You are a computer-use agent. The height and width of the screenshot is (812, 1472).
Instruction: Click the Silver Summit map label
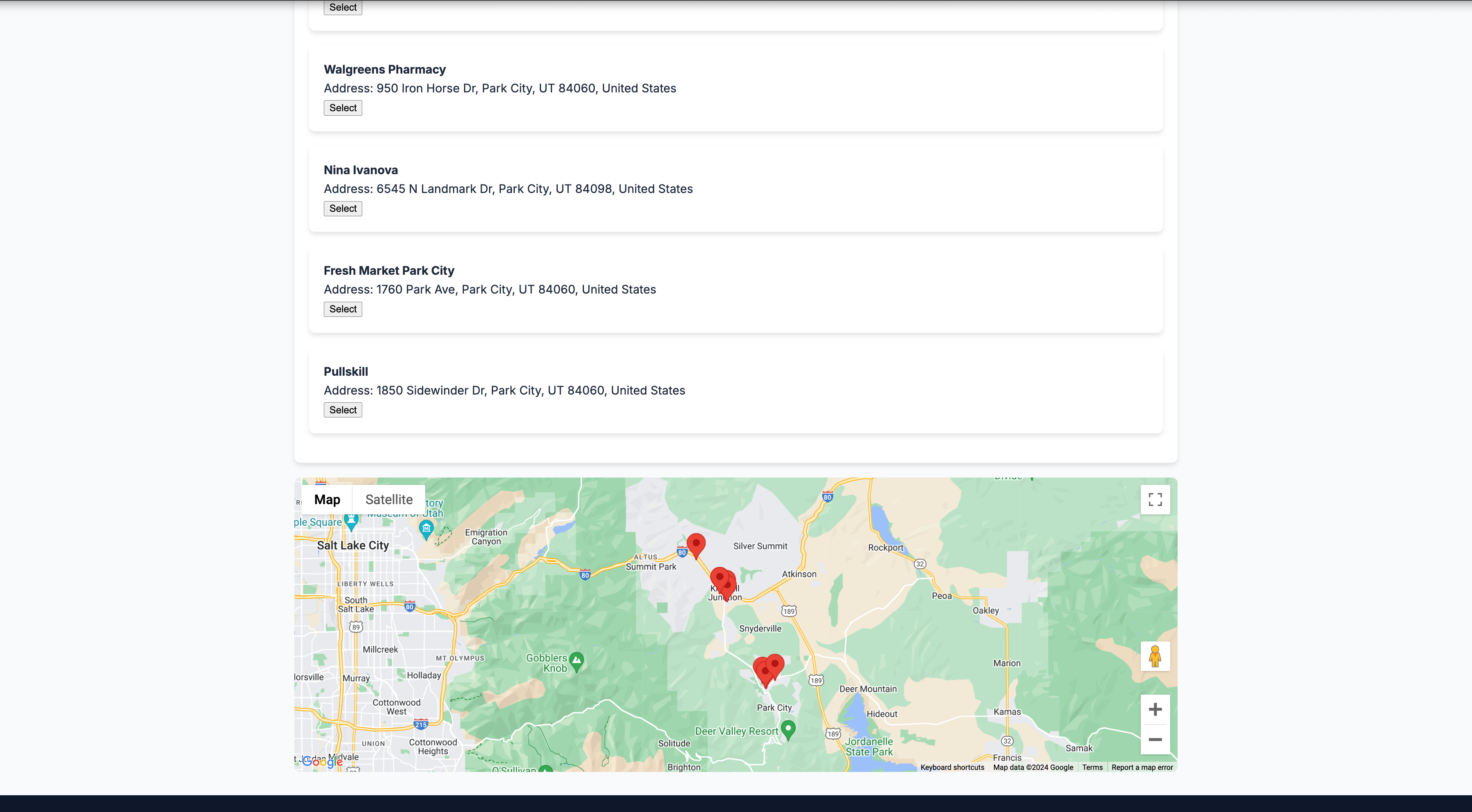click(x=760, y=546)
